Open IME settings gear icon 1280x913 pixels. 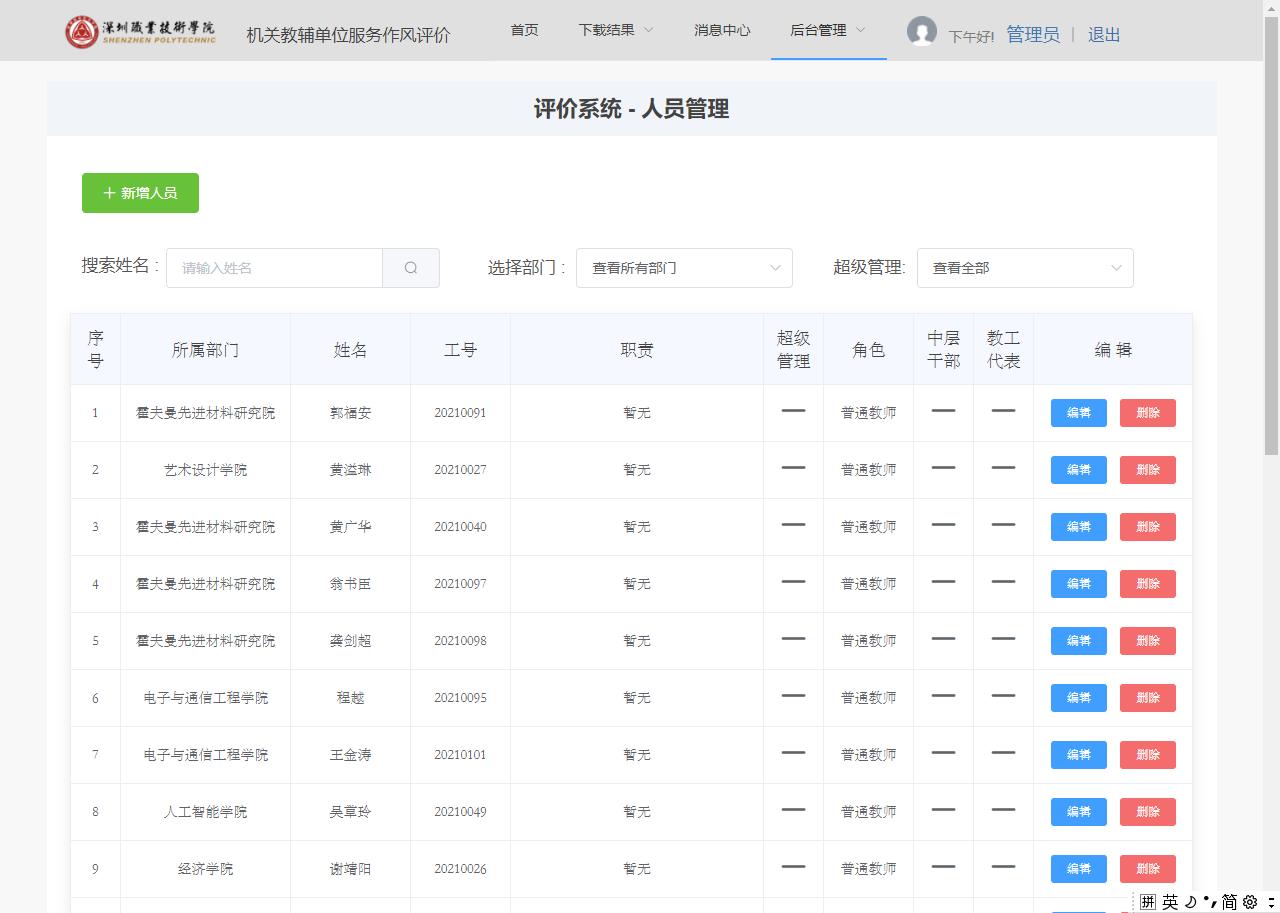1249,902
